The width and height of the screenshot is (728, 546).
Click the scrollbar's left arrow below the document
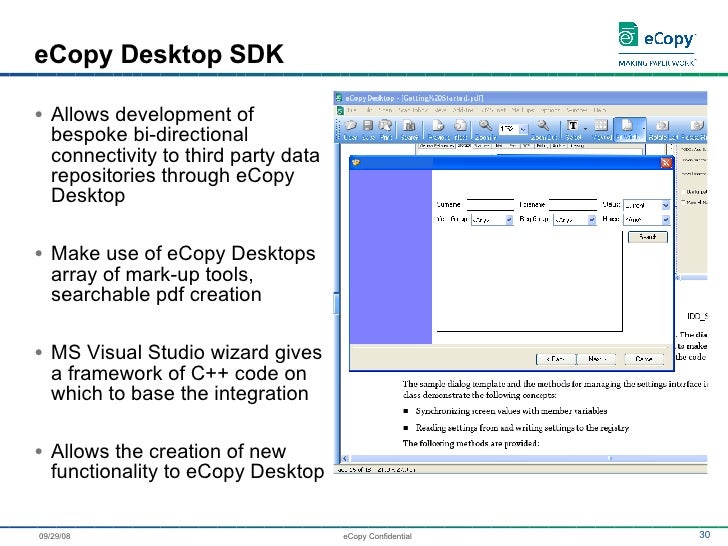pyautogui.click(x=345, y=459)
